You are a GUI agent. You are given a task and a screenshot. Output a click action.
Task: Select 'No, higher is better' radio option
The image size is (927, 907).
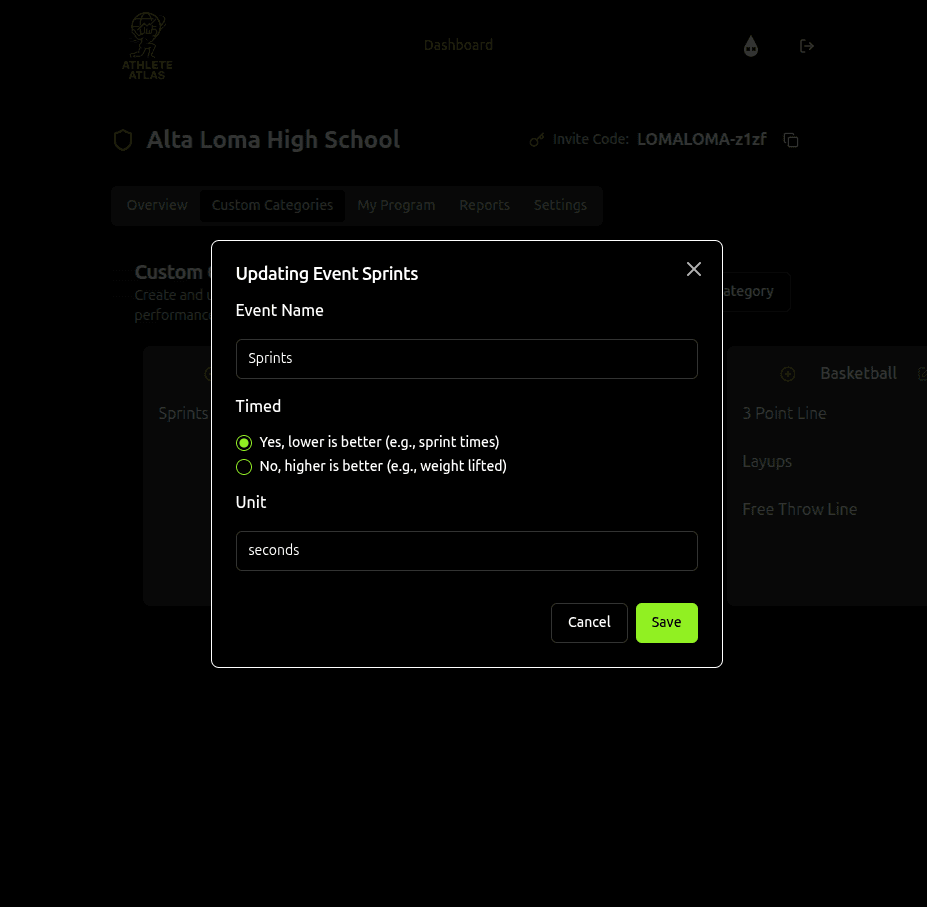tap(244, 467)
